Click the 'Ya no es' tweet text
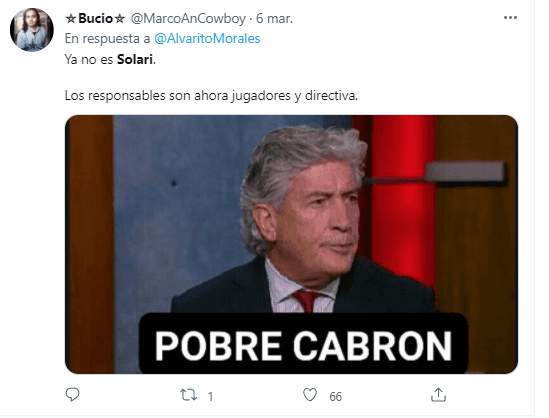The width and height of the screenshot is (549, 418). point(89,60)
